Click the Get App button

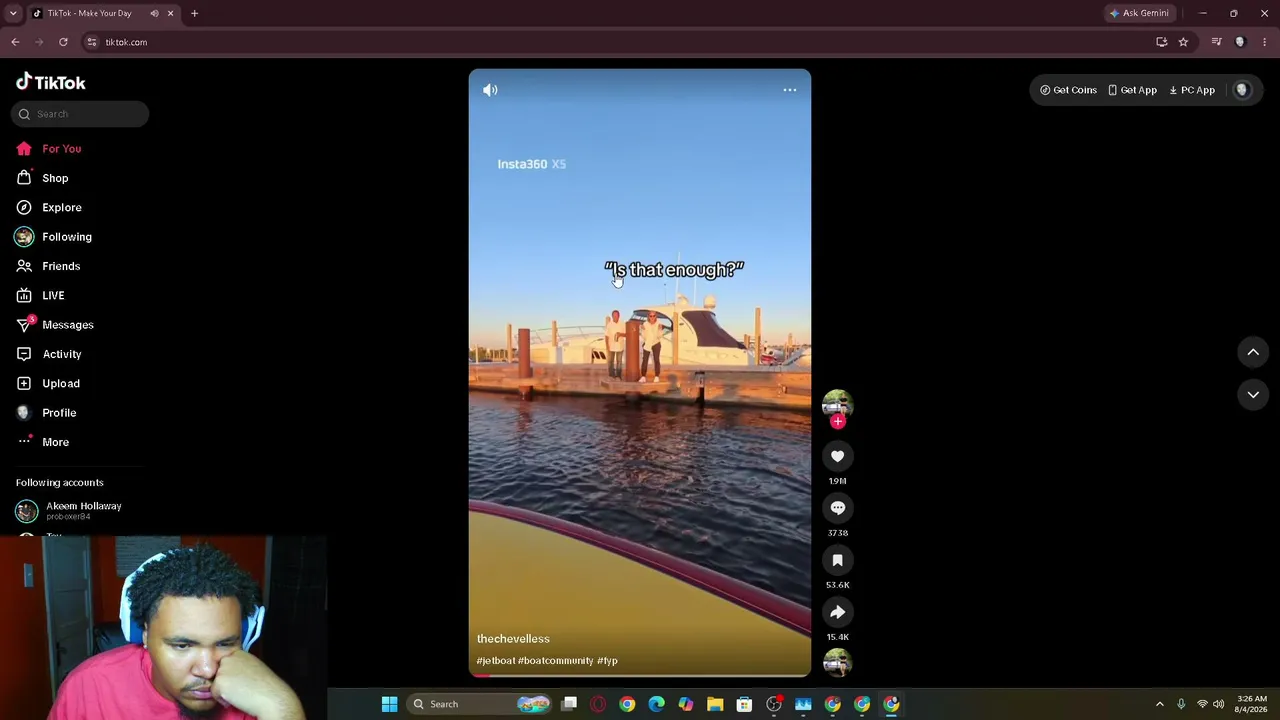(x=1132, y=90)
